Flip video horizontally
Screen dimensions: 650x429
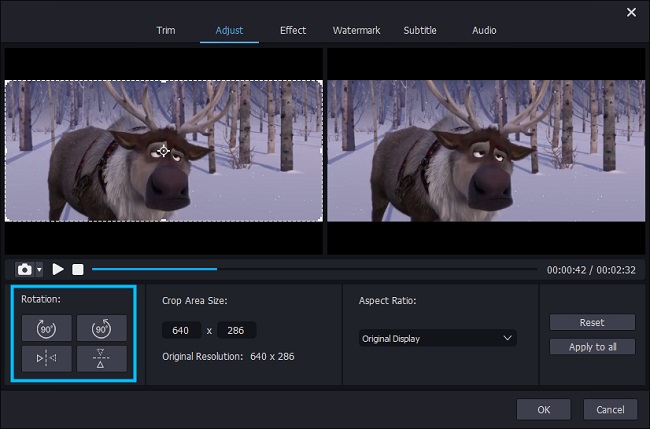click(46, 359)
